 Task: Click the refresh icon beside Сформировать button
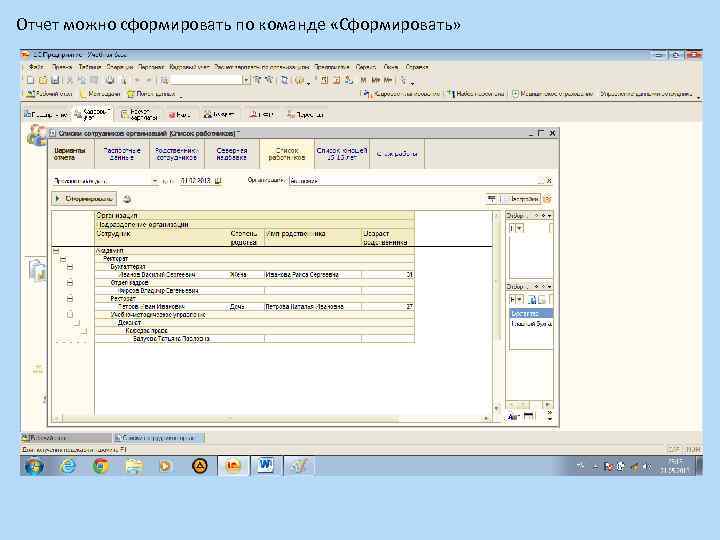coord(127,199)
